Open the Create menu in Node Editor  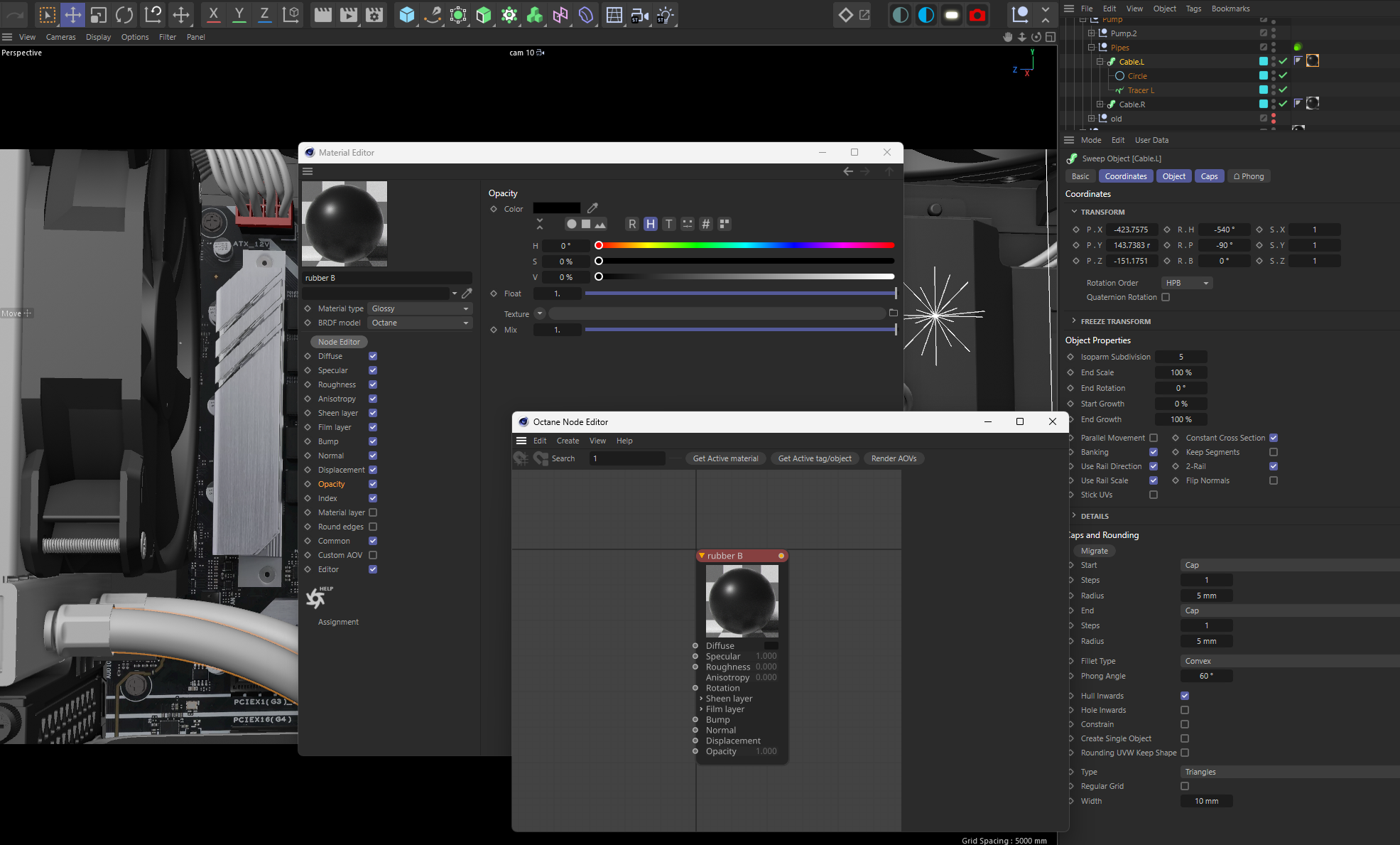(x=568, y=441)
